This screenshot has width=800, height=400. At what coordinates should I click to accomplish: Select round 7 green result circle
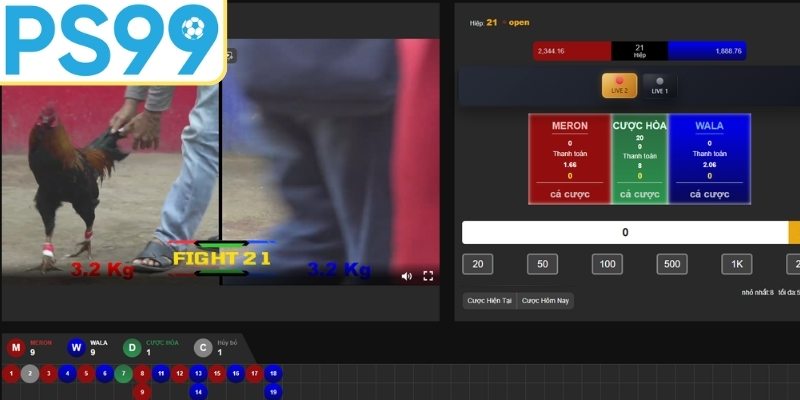[x=123, y=374]
